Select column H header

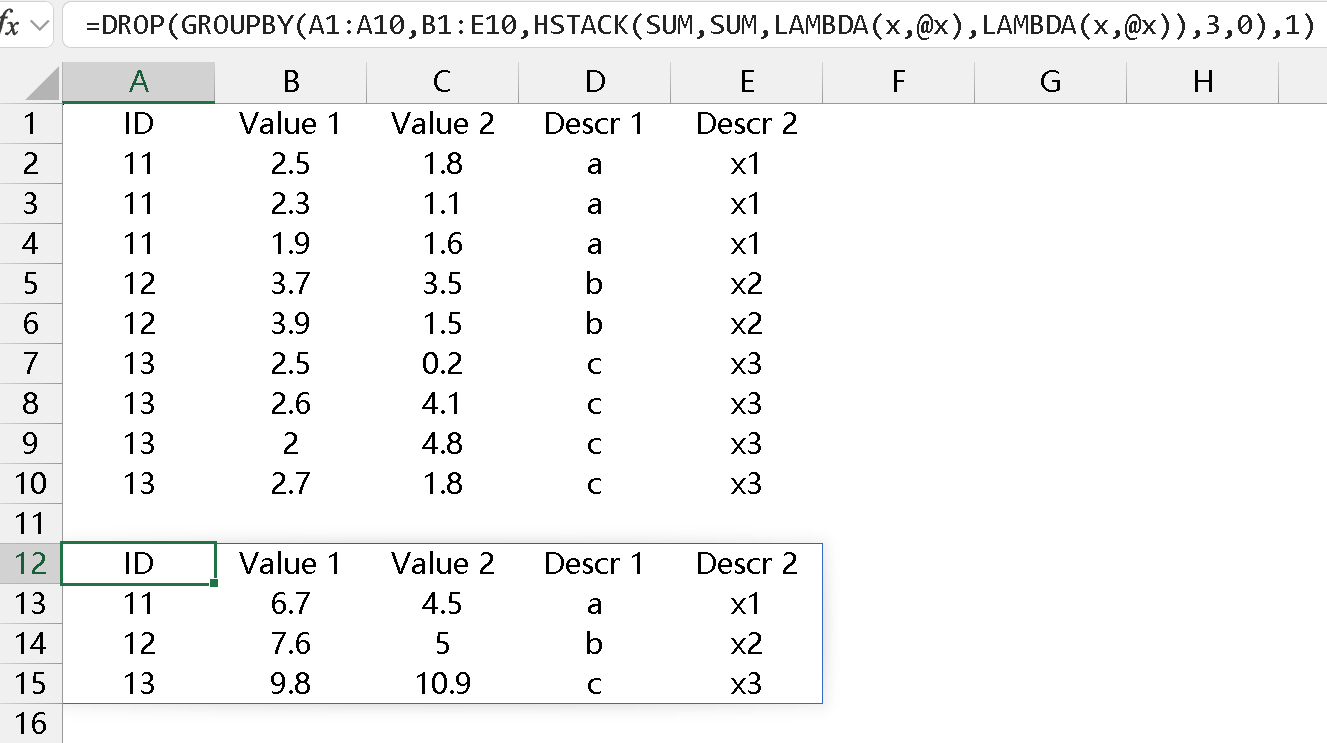point(1202,83)
